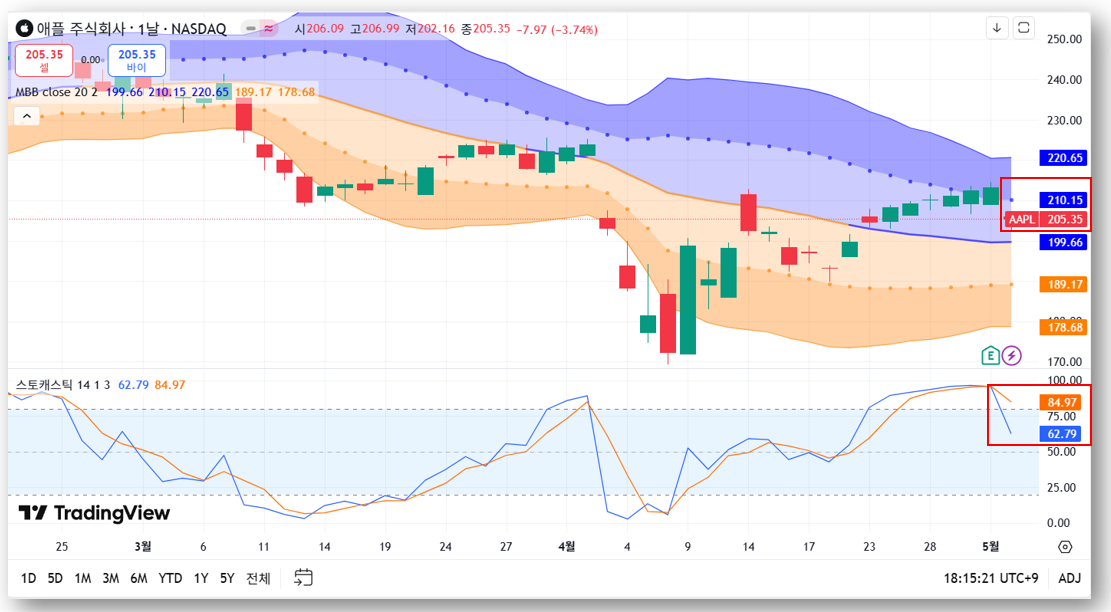
Task: Click the 0.00 spread value between buttons
Action: 91,60
